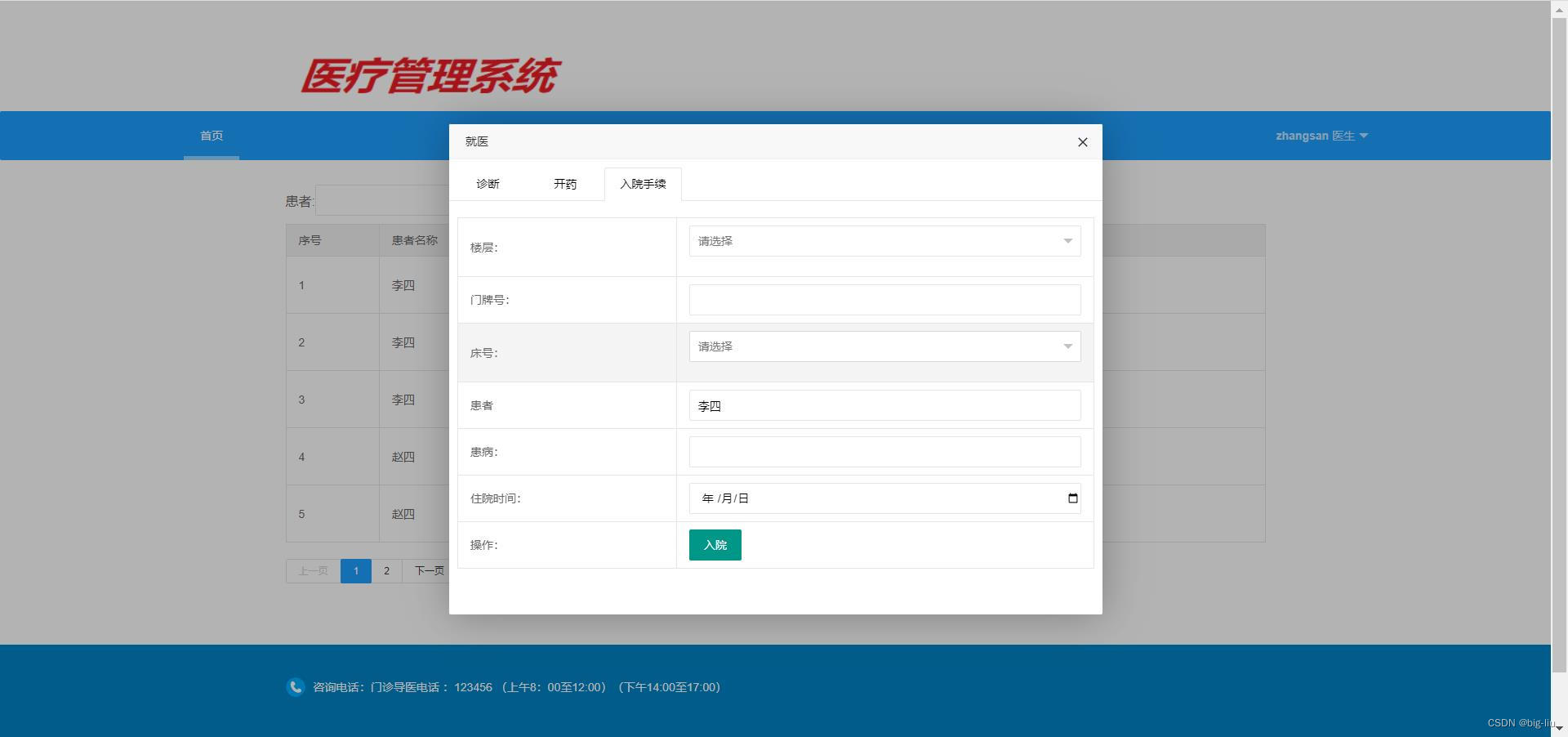The width and height of the screenshot is (1568, 737).
Task: Click the 患者 search field behind dialog
Action: (382, 201)
